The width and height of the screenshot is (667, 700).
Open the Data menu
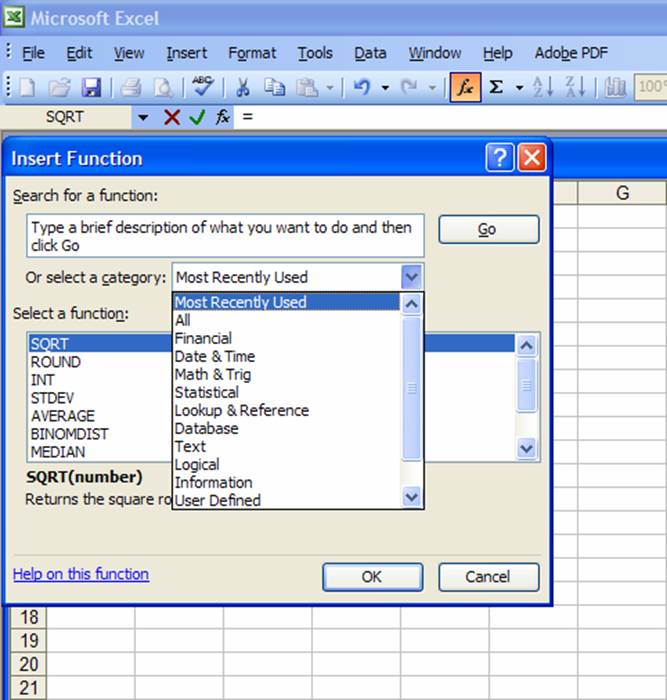(x=370, y=53)
